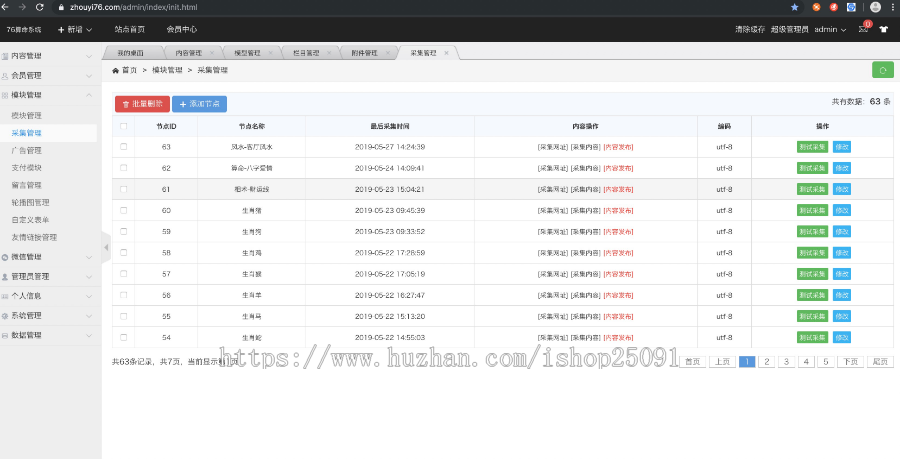Image resolution: width=900 pixels, height=459 pixels.
Task: Click the green refresh button
Action: 883,69
